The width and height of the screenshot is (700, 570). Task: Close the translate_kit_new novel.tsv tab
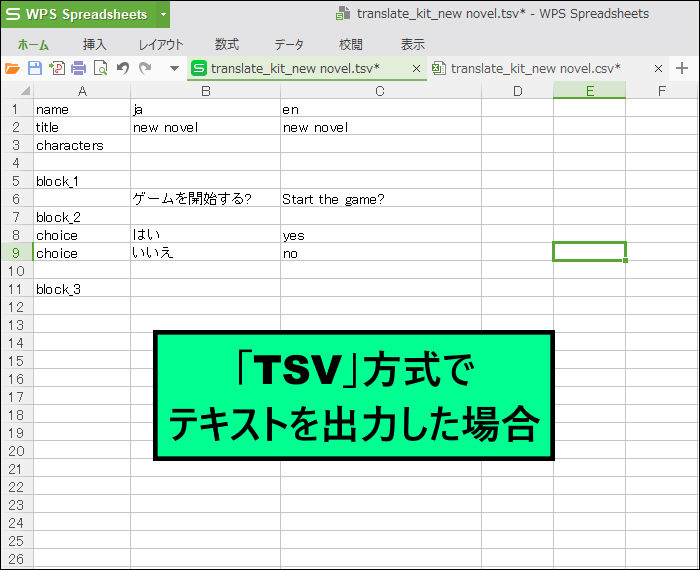click(x=416, y=68)
